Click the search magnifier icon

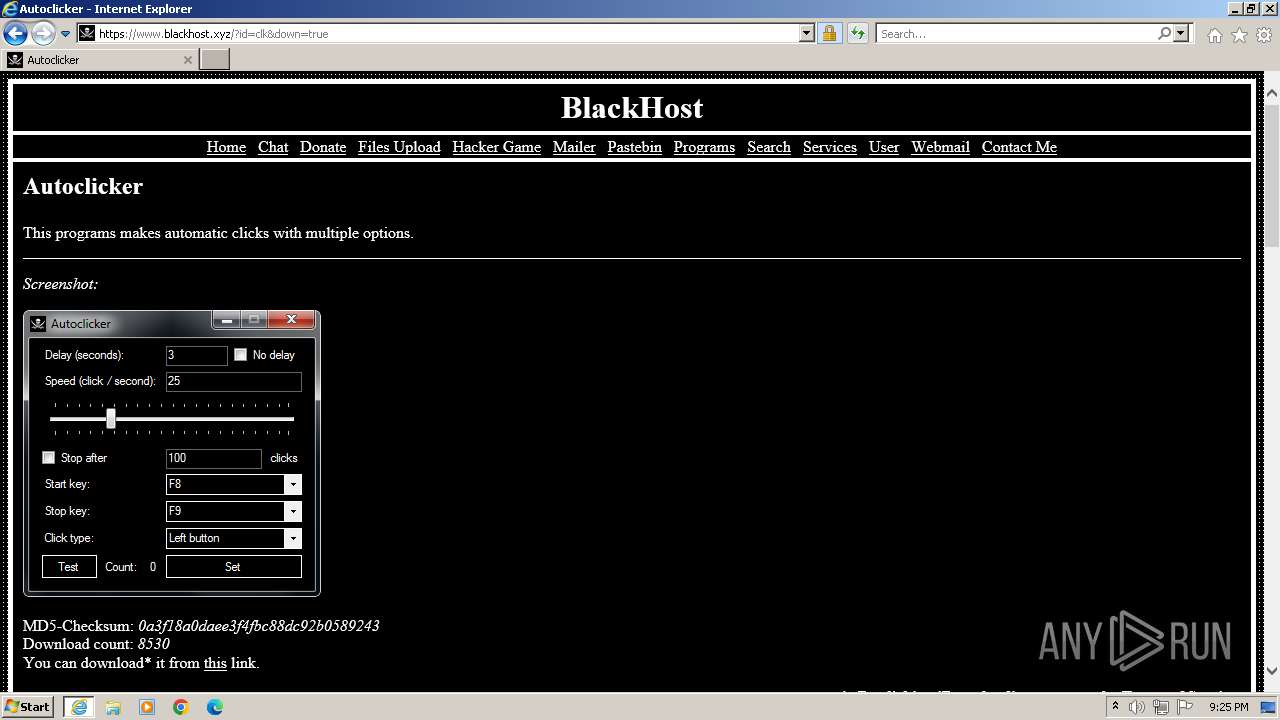pos(1164,33)
